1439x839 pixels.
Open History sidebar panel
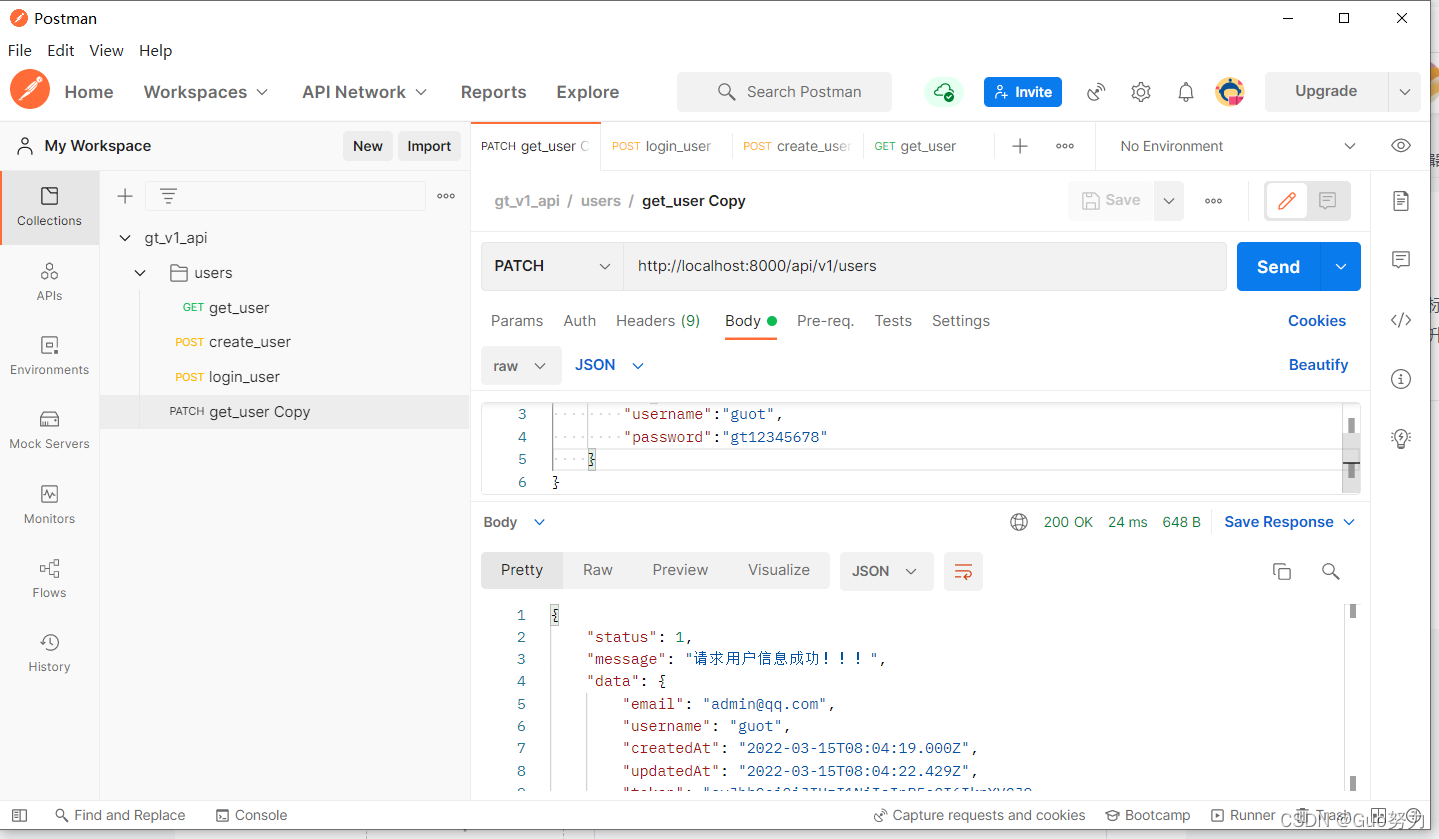(x=49, y=653)
